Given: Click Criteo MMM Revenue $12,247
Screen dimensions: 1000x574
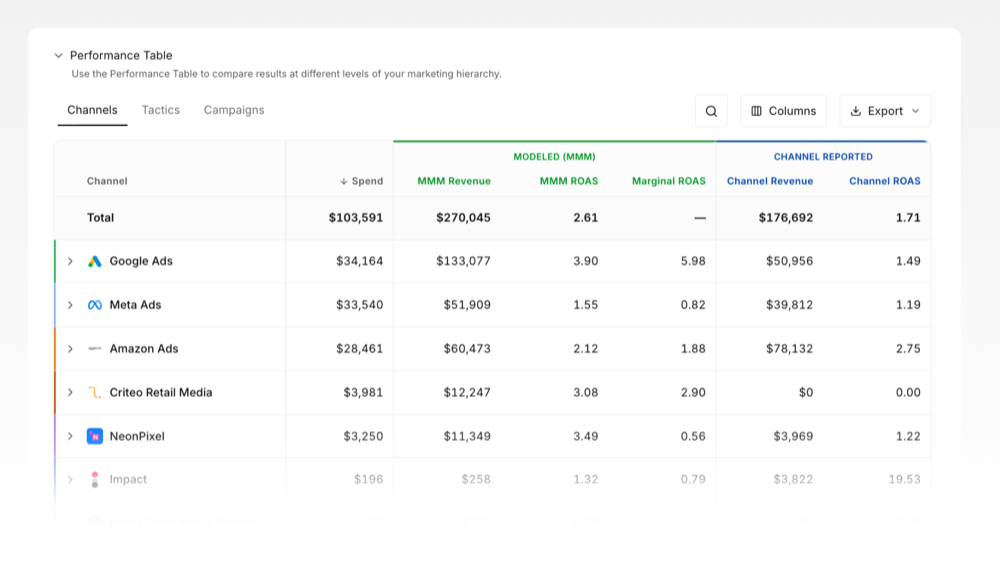Looking at the screenshot, I should [x=467, y=393].
